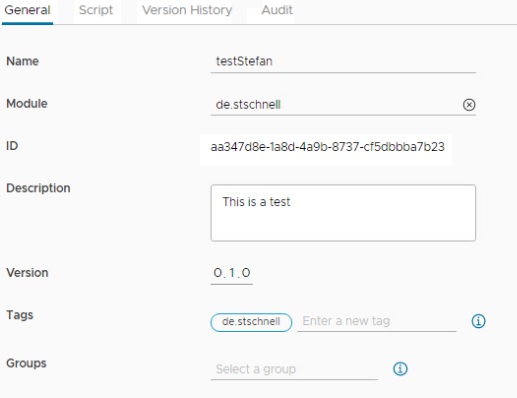The width and height of the screenshot is (517, 398).
Task: Edit the Description text area
Action: coord(343,213)
